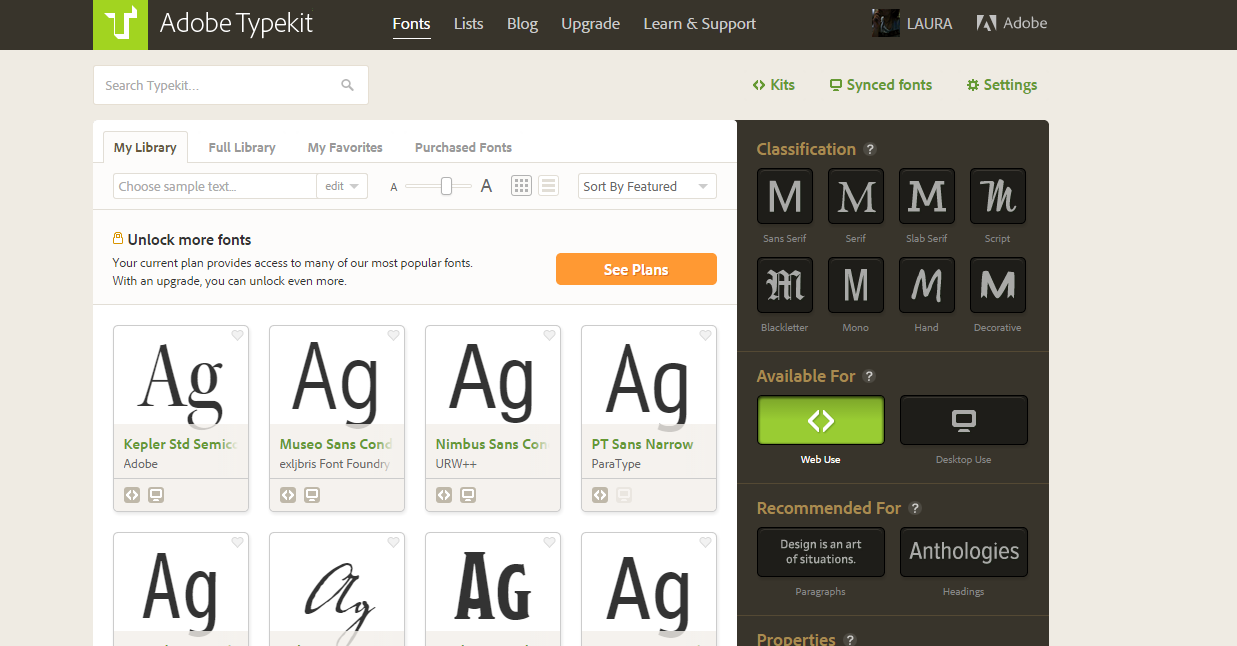Open the Sort By Featured dropdown
Image resolution: width=1237 pixels, height=646 pixels.
tap(648, 186)
